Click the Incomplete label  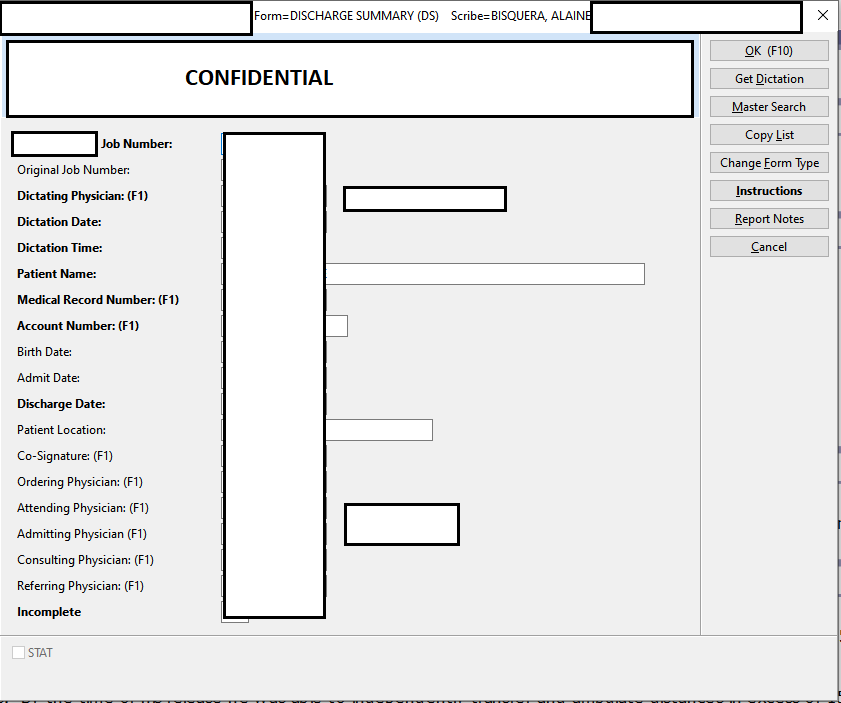[49, 612]
